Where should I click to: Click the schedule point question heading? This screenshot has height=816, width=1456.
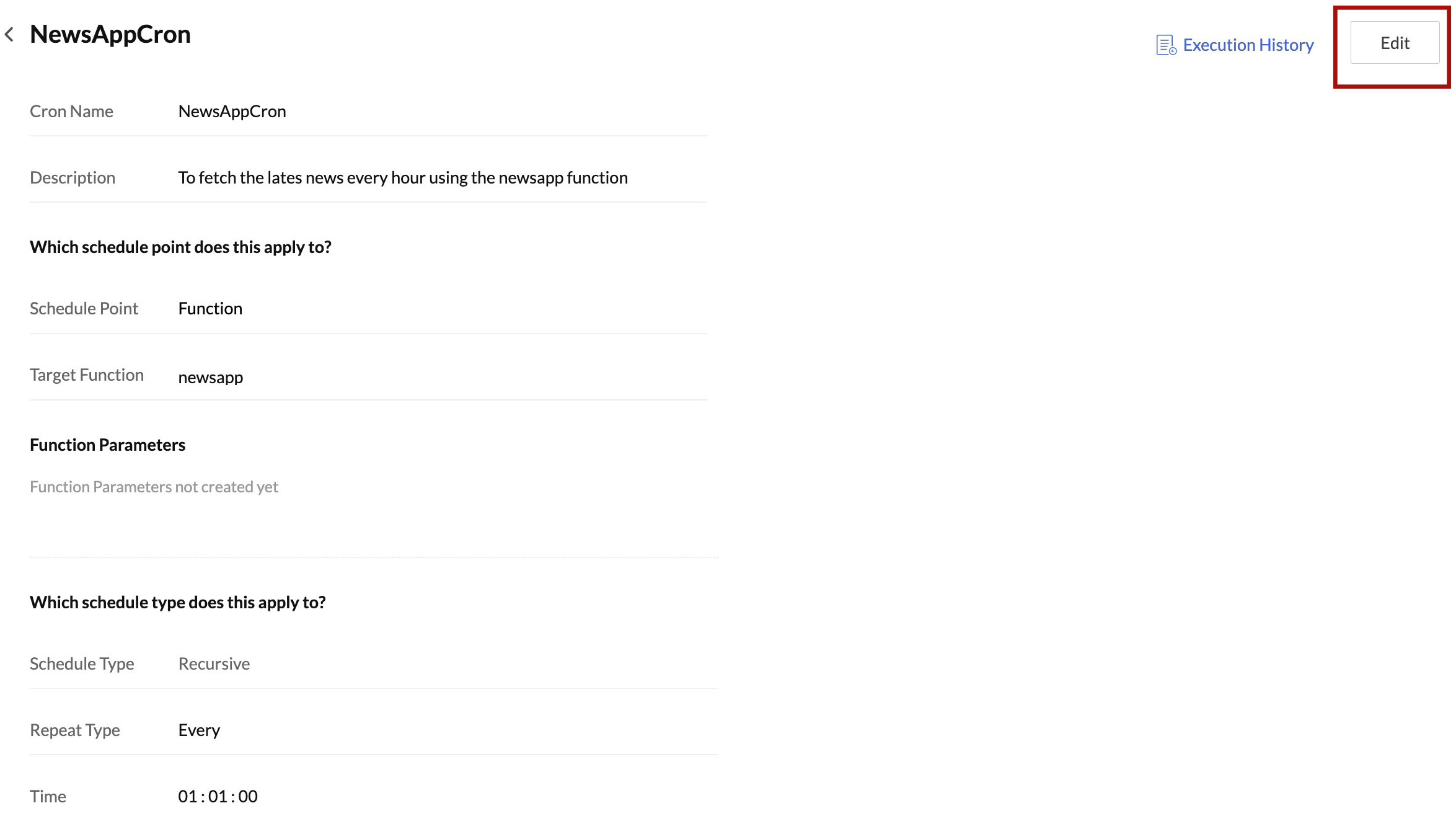(x=180, y=247)
